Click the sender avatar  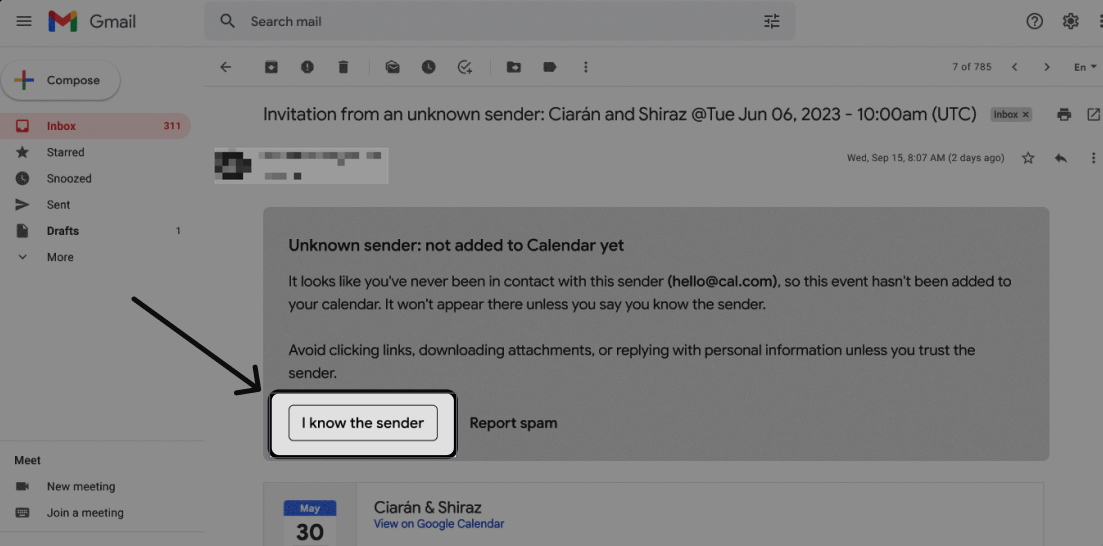[232, 165]
